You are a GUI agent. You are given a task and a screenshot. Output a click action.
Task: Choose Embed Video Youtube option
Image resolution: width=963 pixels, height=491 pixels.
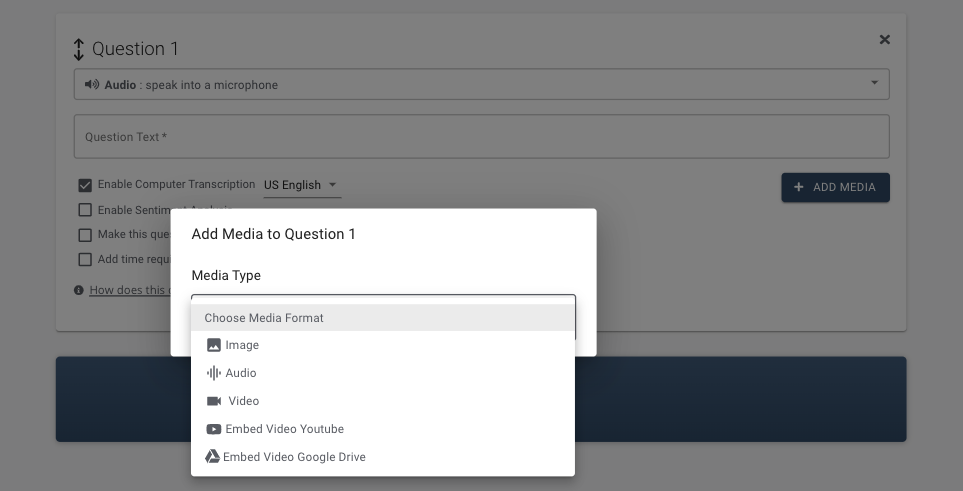[x=284, y=429]
